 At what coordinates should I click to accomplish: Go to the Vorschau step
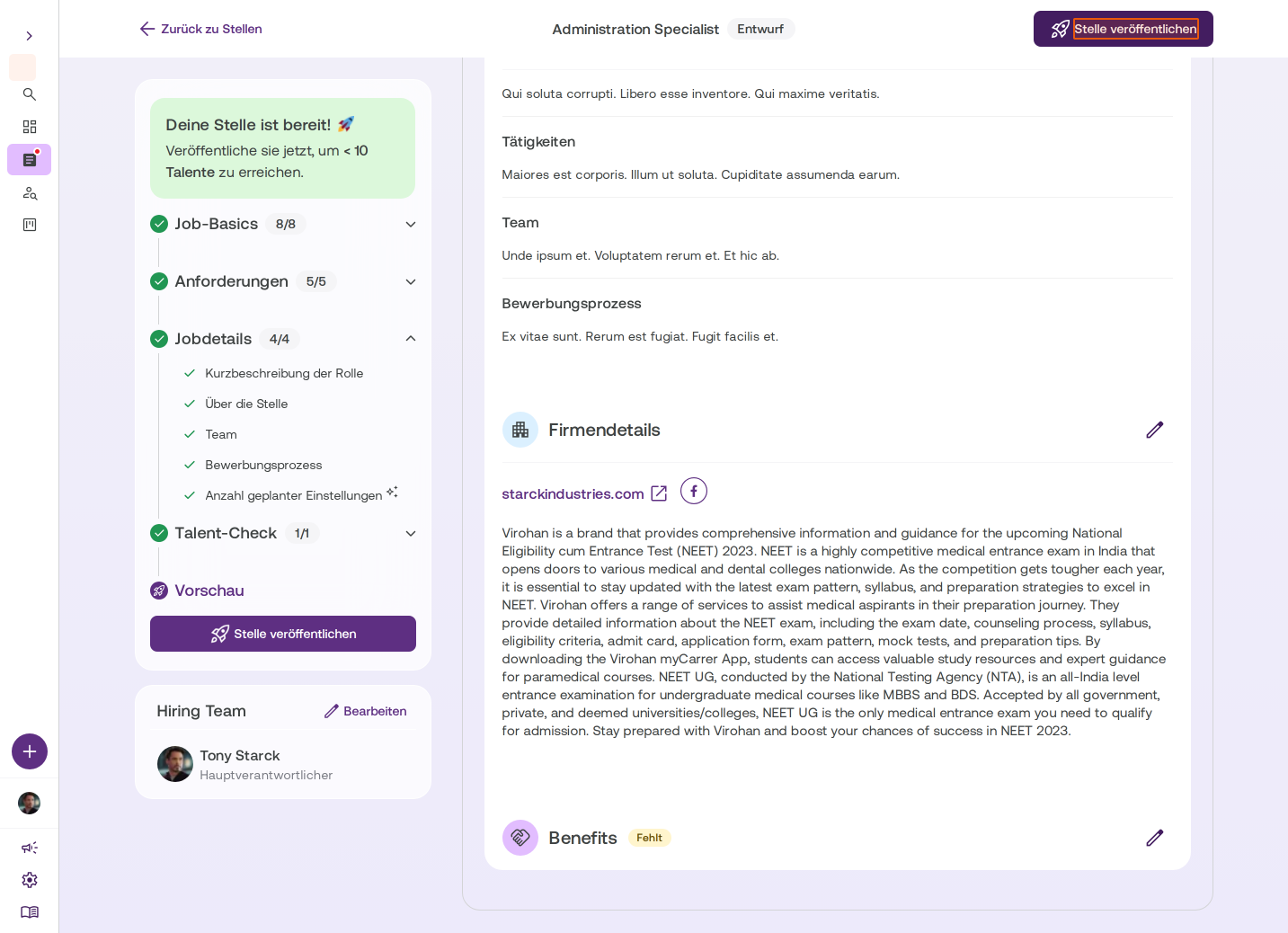pyautogui.click(x=209, y=591)
